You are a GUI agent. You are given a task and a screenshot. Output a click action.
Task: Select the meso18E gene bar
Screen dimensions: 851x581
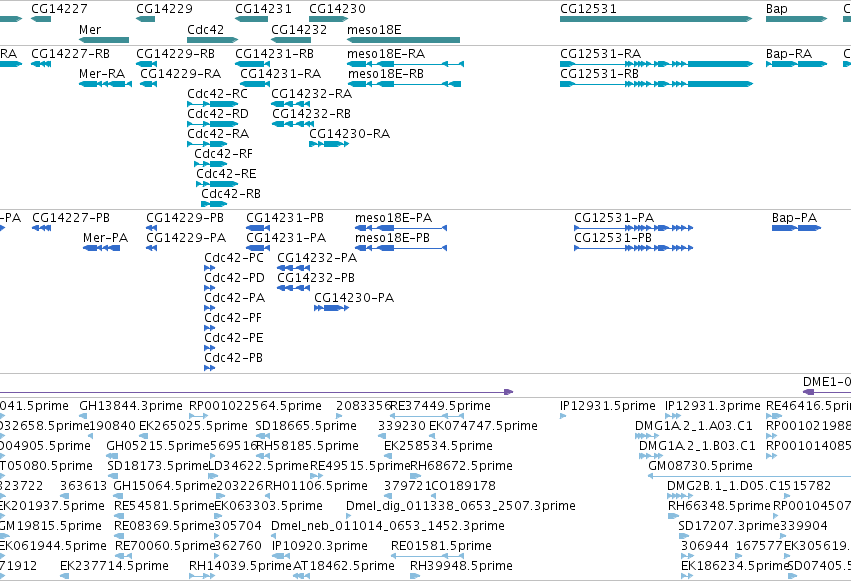pos(403,40)
